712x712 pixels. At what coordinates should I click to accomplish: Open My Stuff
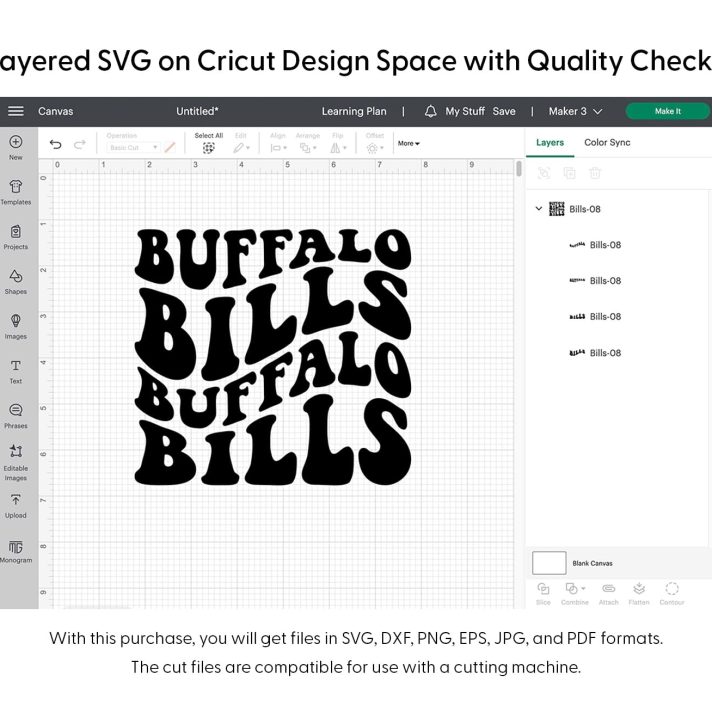pos(465,111)
